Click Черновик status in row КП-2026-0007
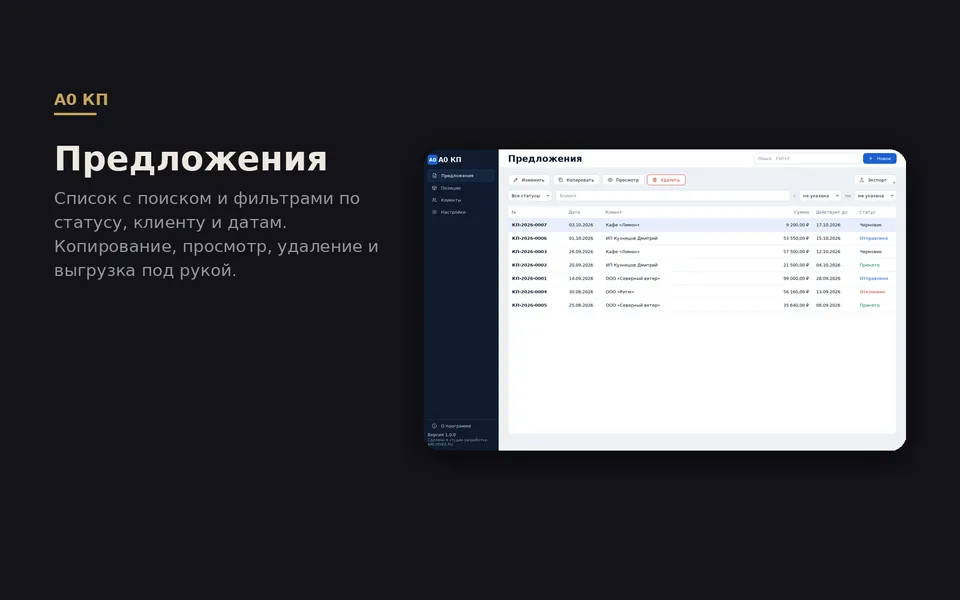Viewport: 960px width, 600px height. pos(871,225)
